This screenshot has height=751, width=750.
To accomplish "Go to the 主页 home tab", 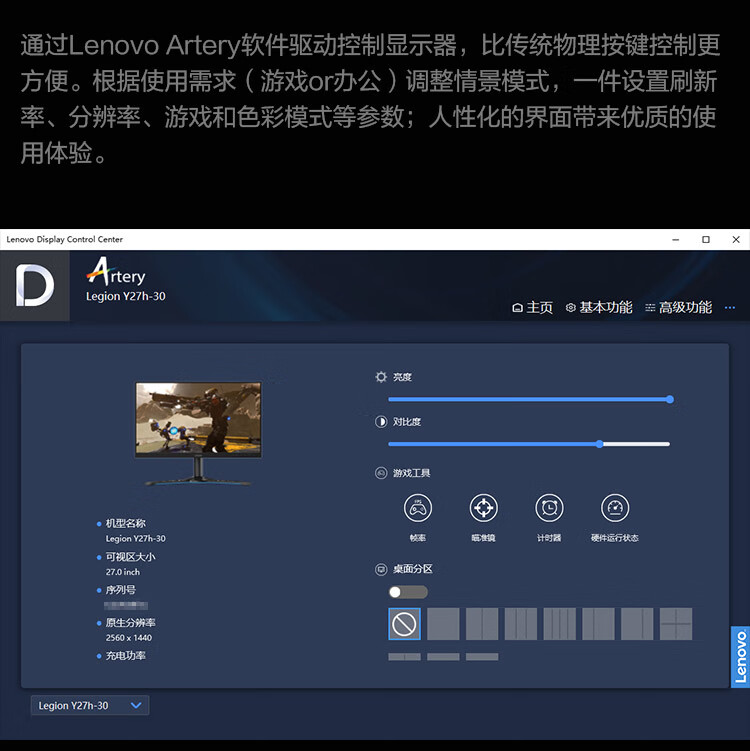I will click(x=532, y=307).
